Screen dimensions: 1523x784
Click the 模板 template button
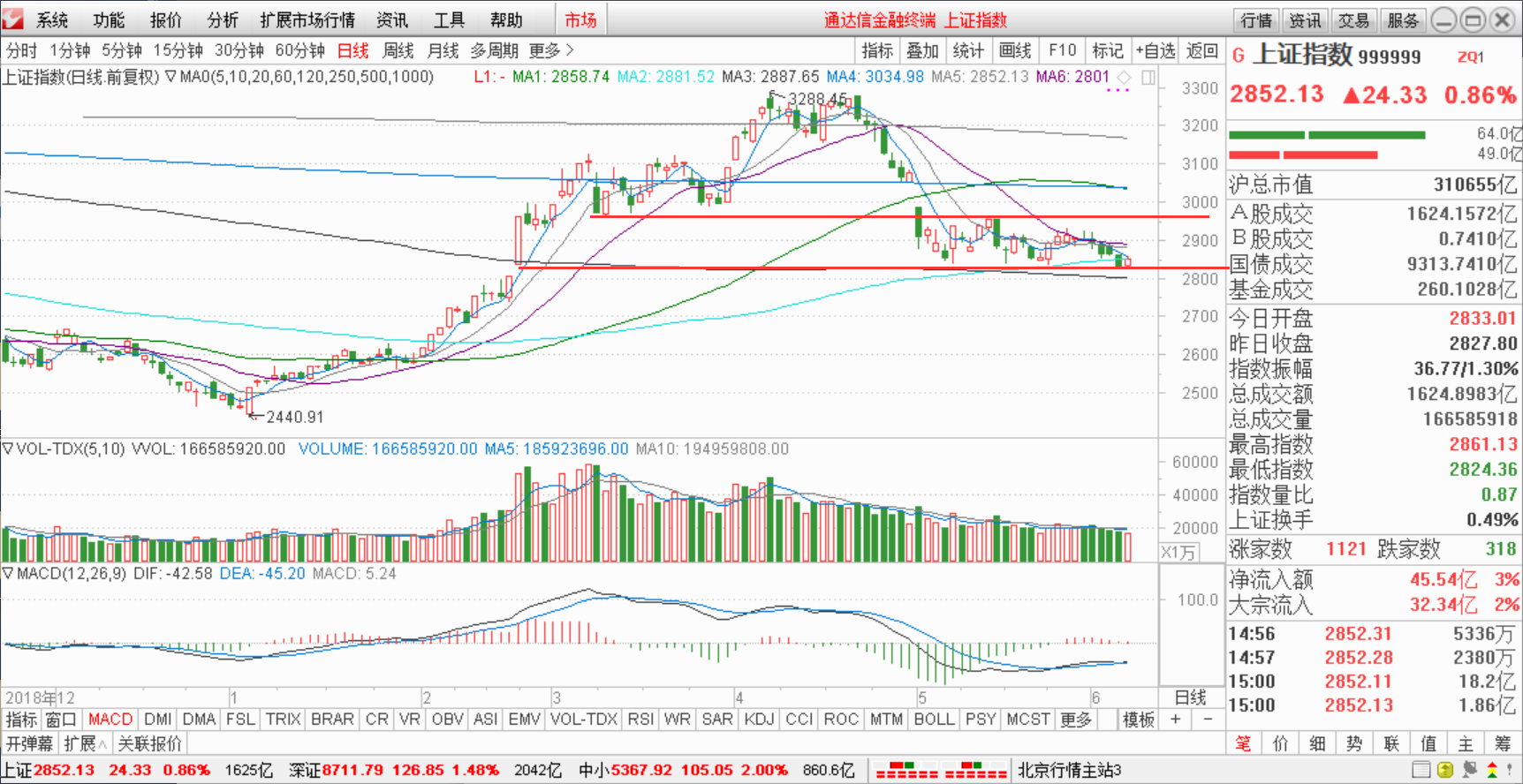pyautogui.click(x=1139, y=720)
